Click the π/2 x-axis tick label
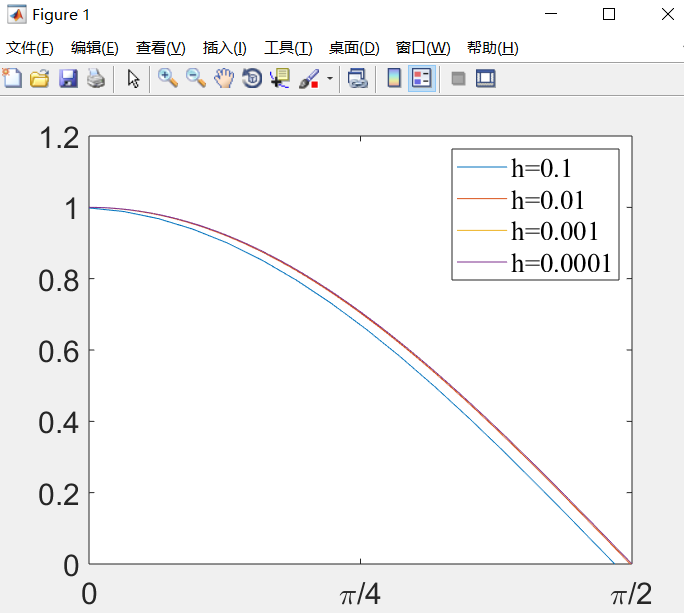Viewport: 684px width, 613px height. coord(631,594)
